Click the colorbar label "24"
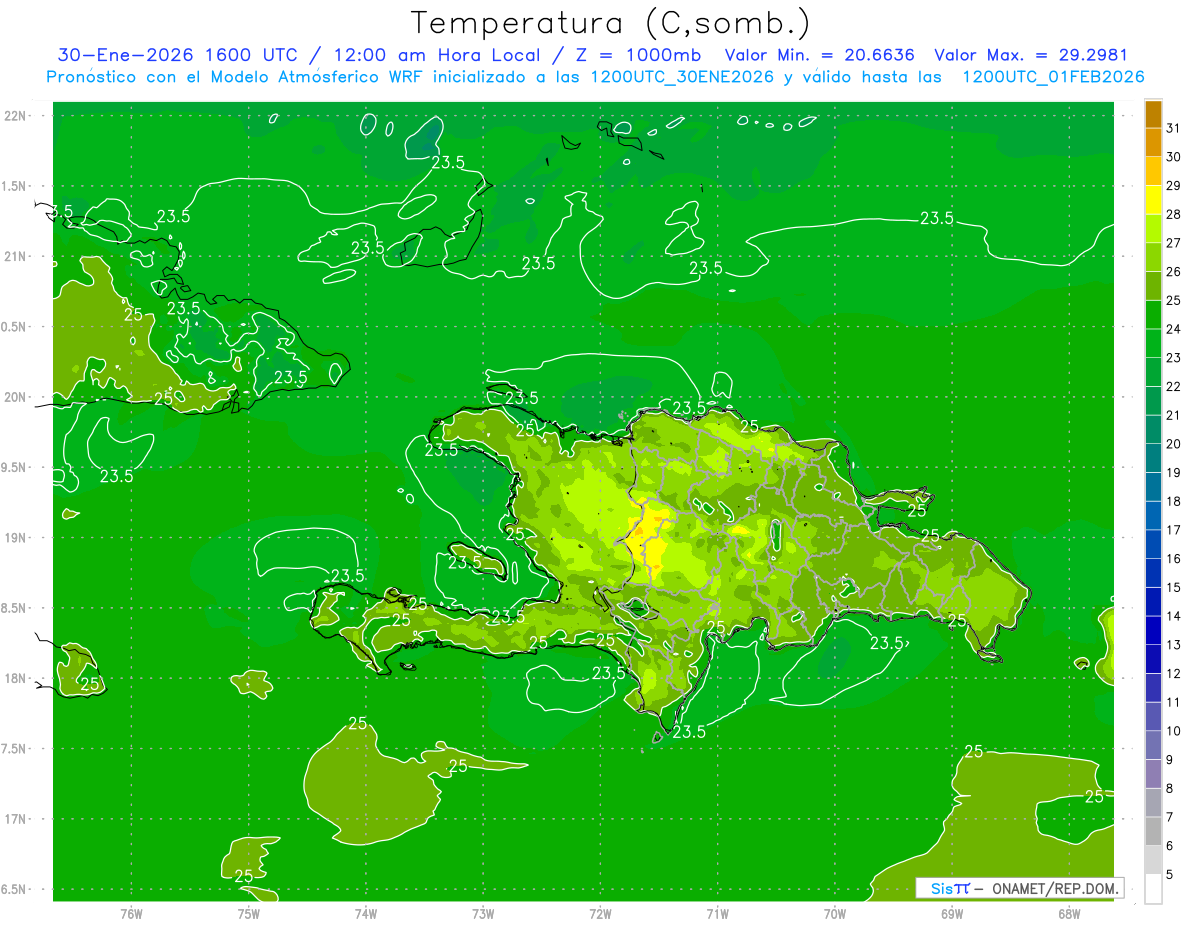 click(1174, 328)
